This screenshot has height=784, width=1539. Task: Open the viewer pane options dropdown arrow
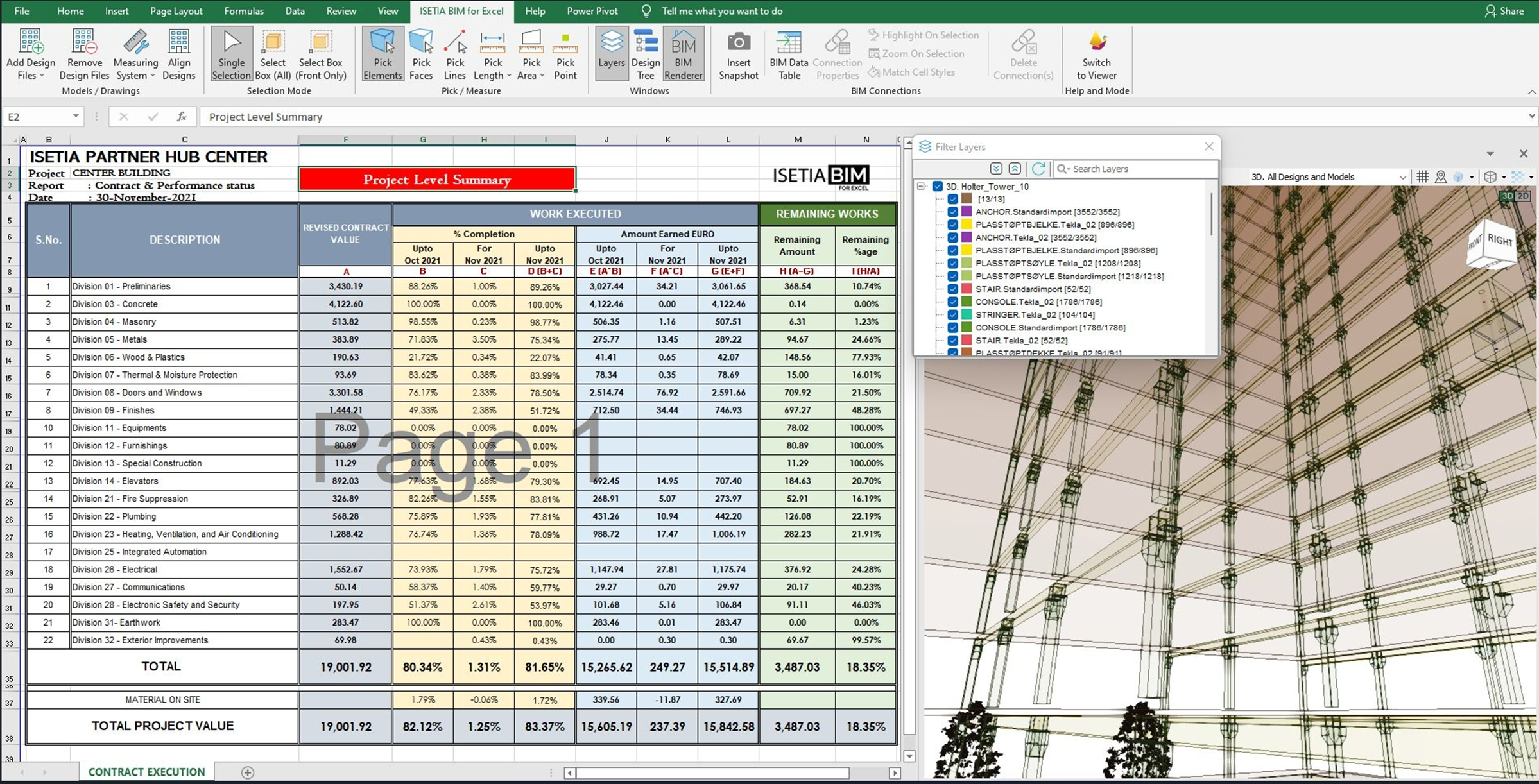[x=1490, y=154]
